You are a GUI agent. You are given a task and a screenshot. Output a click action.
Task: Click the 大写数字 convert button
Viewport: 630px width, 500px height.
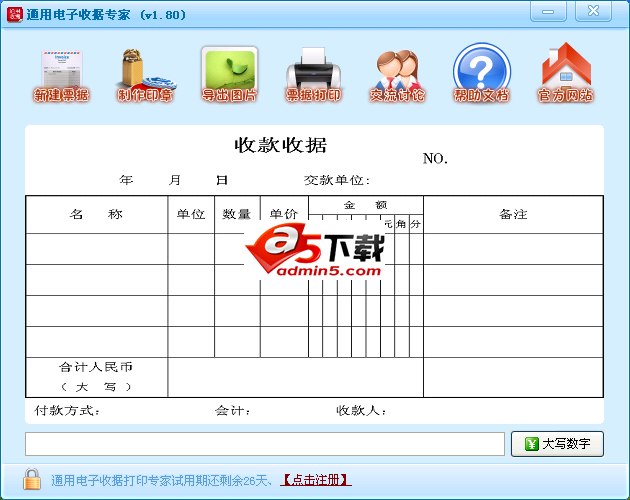coord(557,444)
